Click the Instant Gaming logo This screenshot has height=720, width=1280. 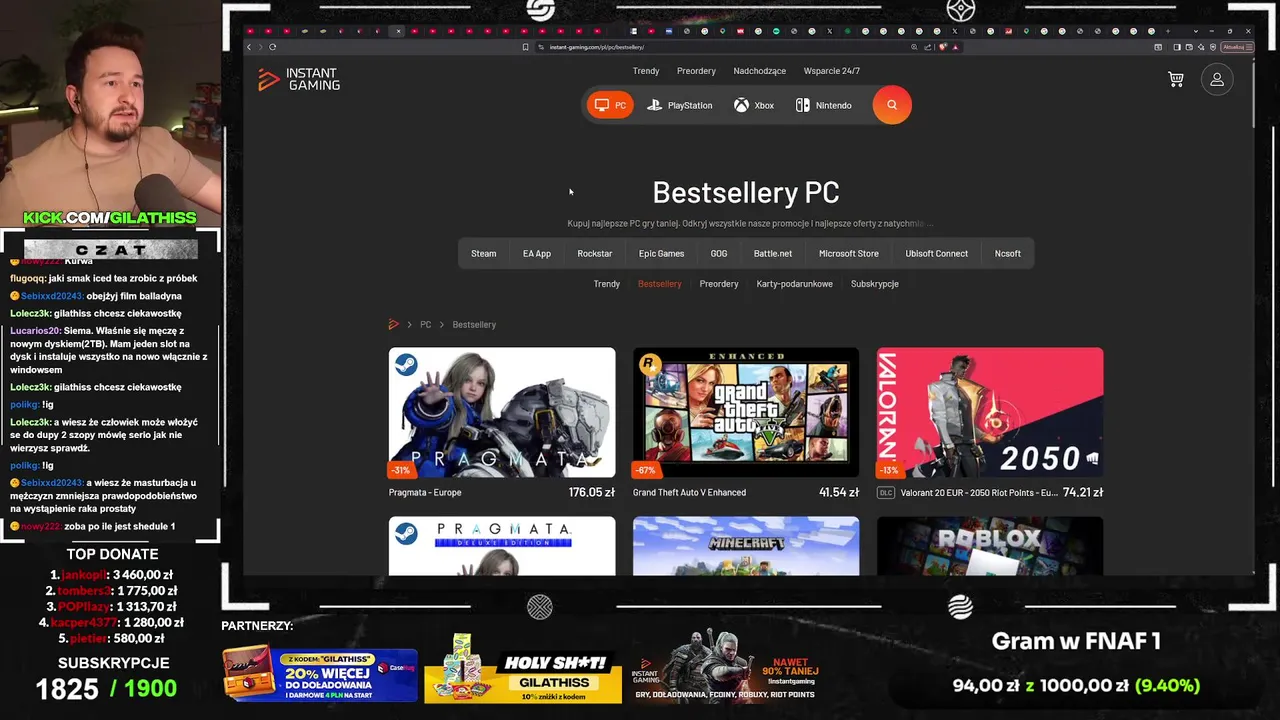299,79
